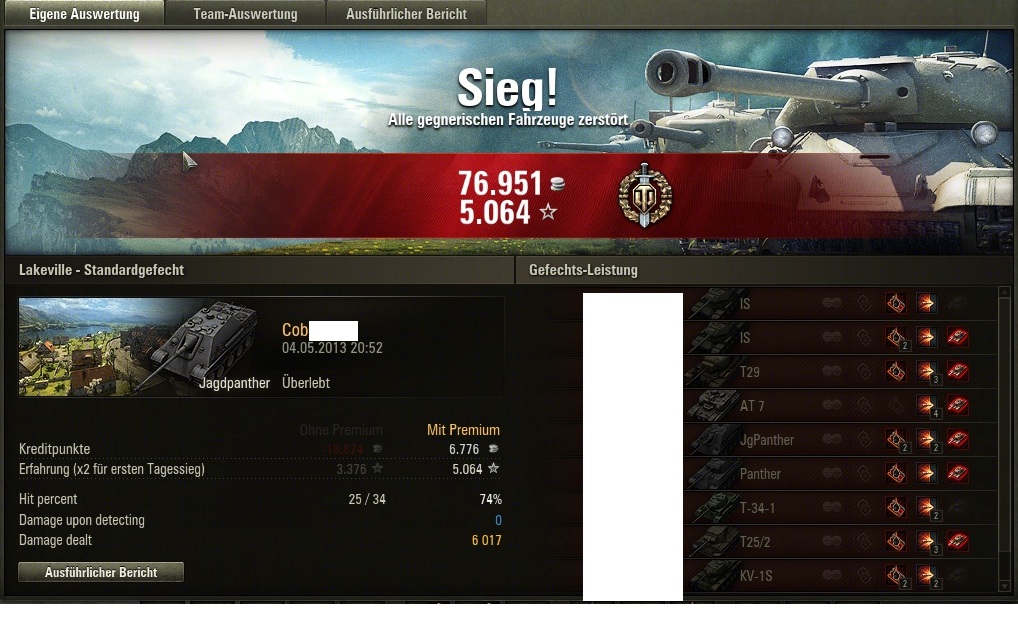Click the critical hit icon in first IS row
This screenshot has width=1018, height=630.
pyautogui.click(x=896, y=303)
